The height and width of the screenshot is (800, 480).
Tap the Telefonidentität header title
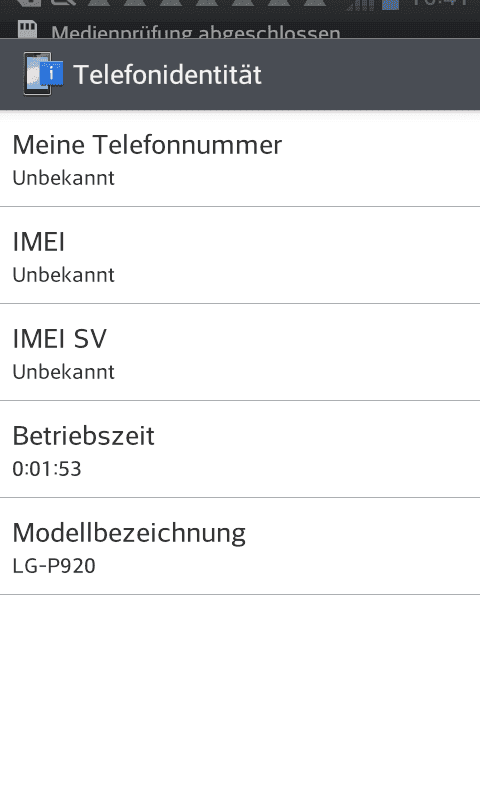(167, 74)
